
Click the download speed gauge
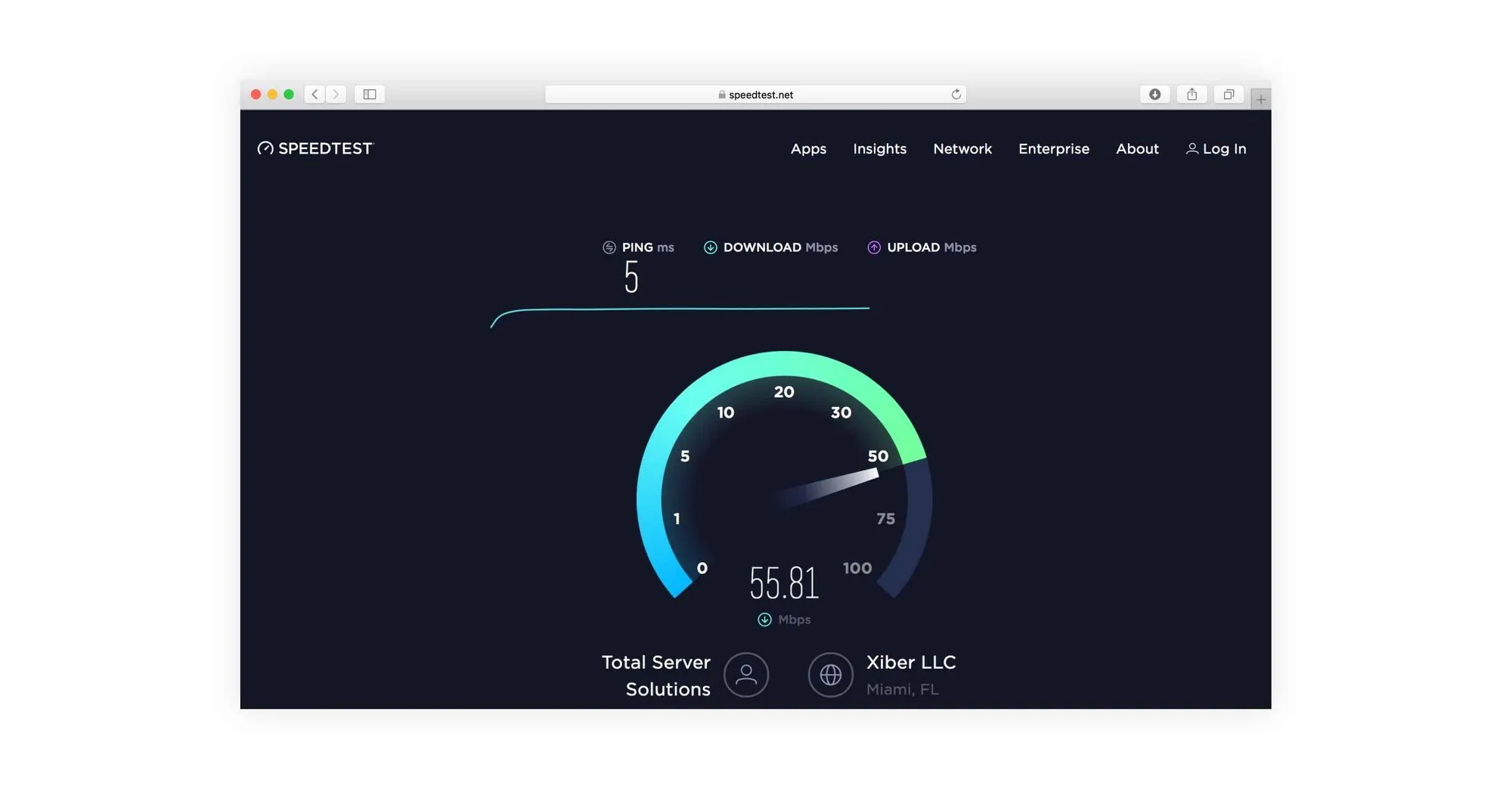pos(783,492)
